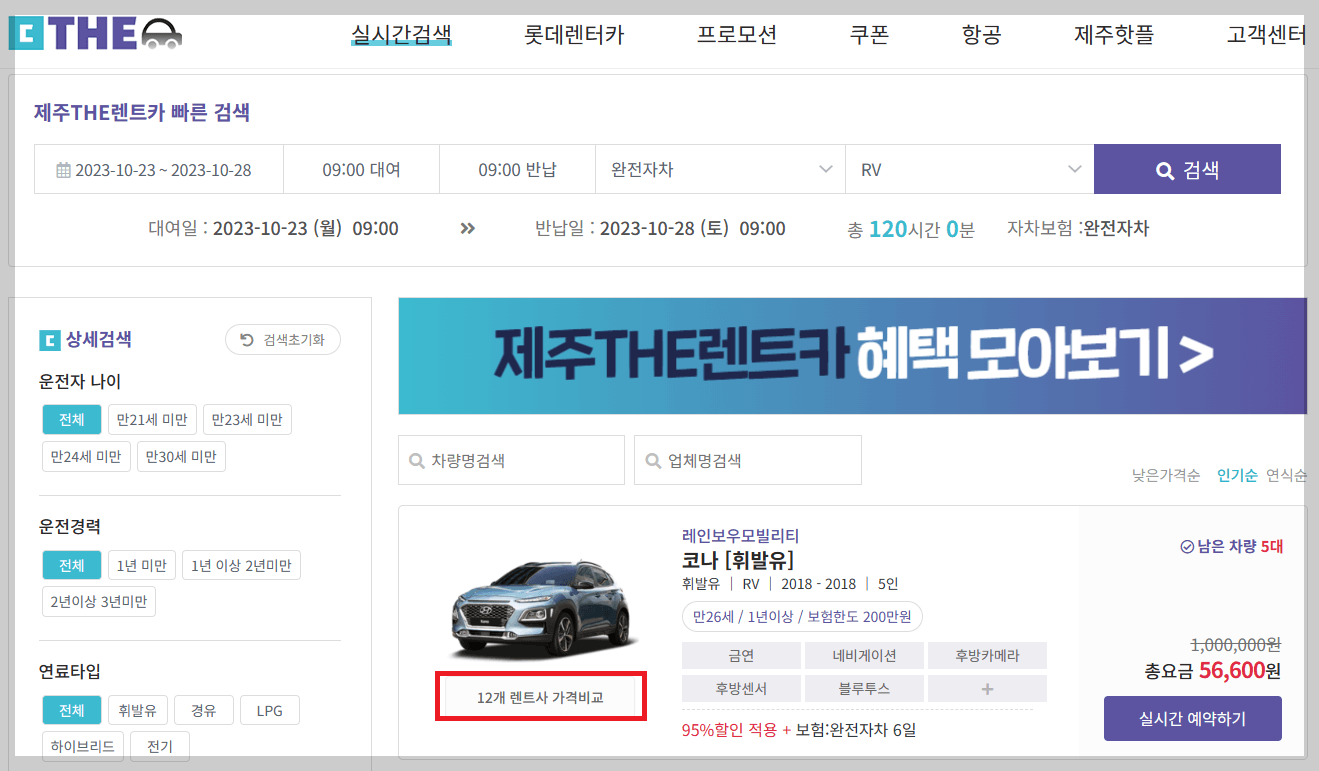Select the 만24세 미만 age filter
This screenshot has height=771, width=1319.
coord(86,457)
